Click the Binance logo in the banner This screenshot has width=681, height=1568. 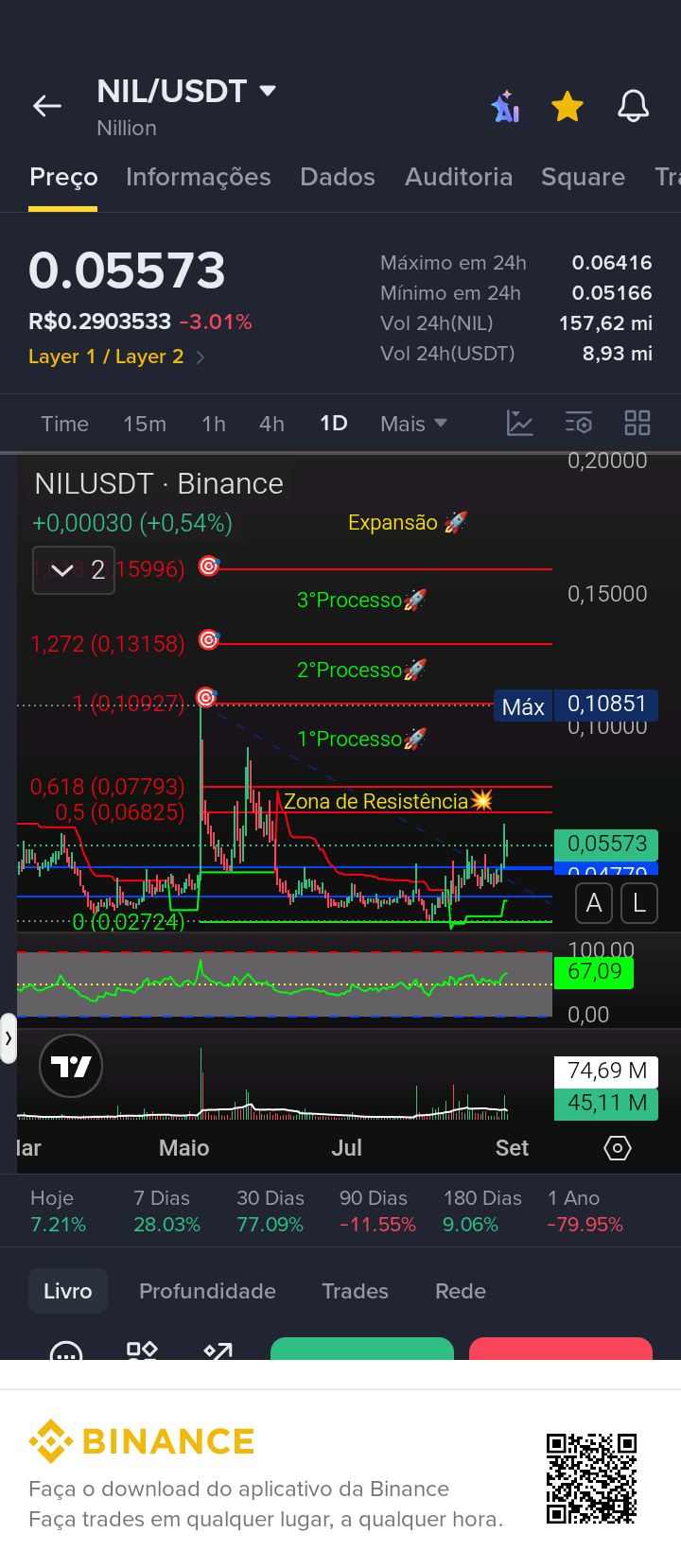coord(142,1441)
